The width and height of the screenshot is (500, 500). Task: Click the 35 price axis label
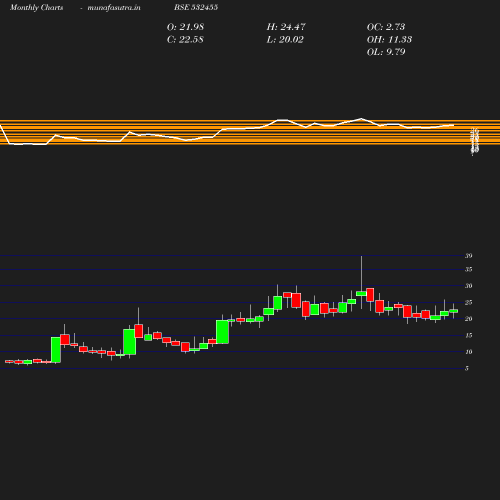pyautogui.click(x=469, y=269)
